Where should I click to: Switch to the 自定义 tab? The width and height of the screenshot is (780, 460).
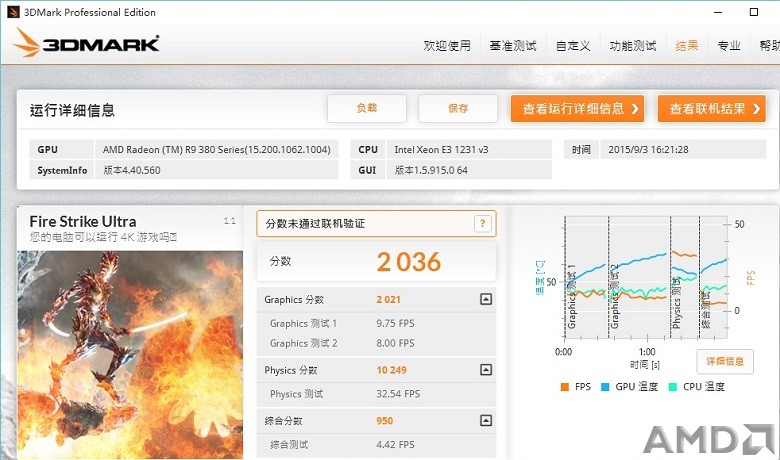pyautogui.click(x=573, y=46)
